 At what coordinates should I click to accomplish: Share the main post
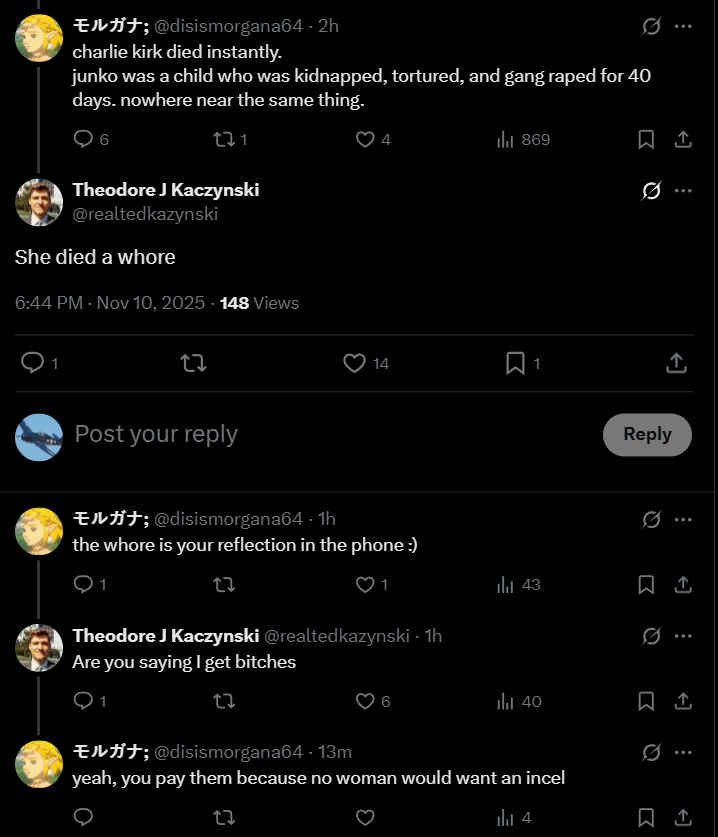click(676, 364)
